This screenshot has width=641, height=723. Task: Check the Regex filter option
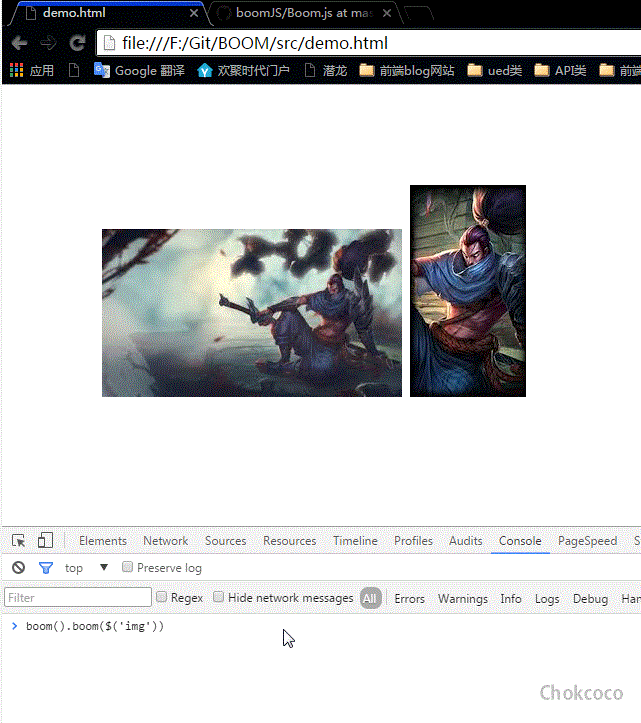click(161, 598)
